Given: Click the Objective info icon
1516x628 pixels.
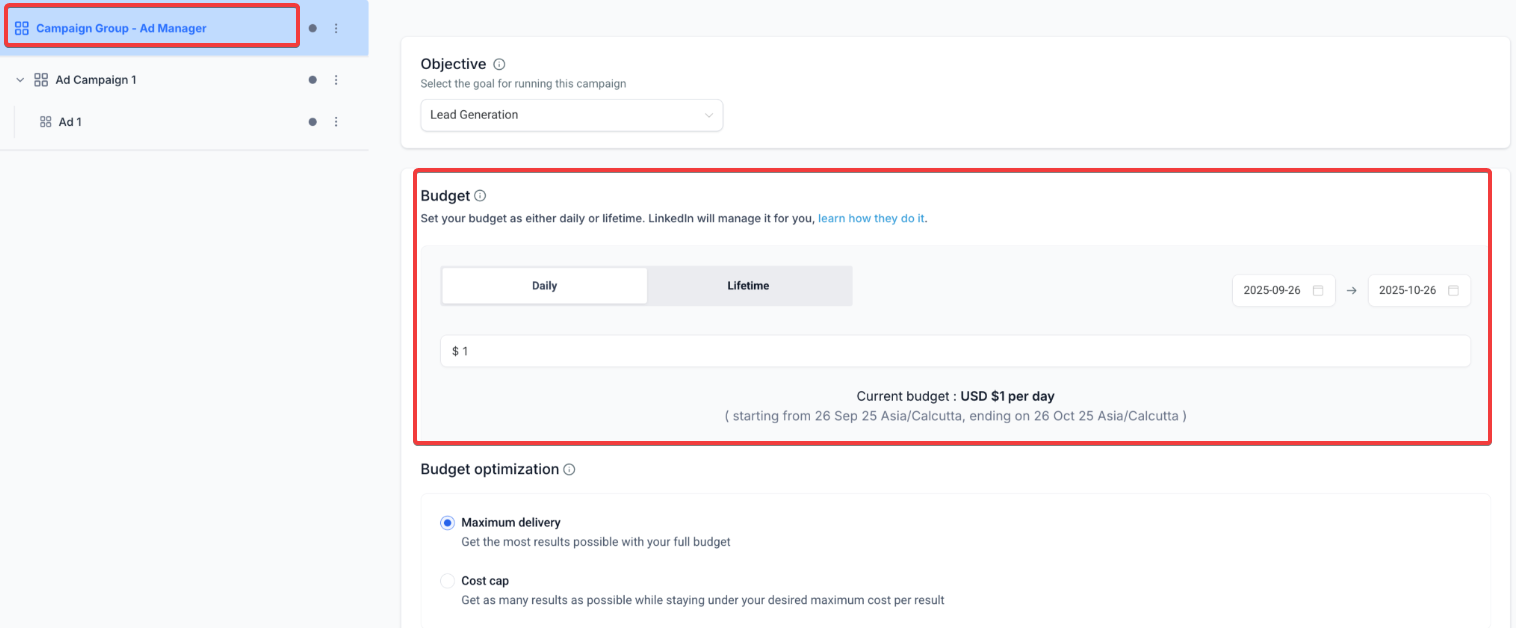Looking at the screenshot, I should pos(500,64).
